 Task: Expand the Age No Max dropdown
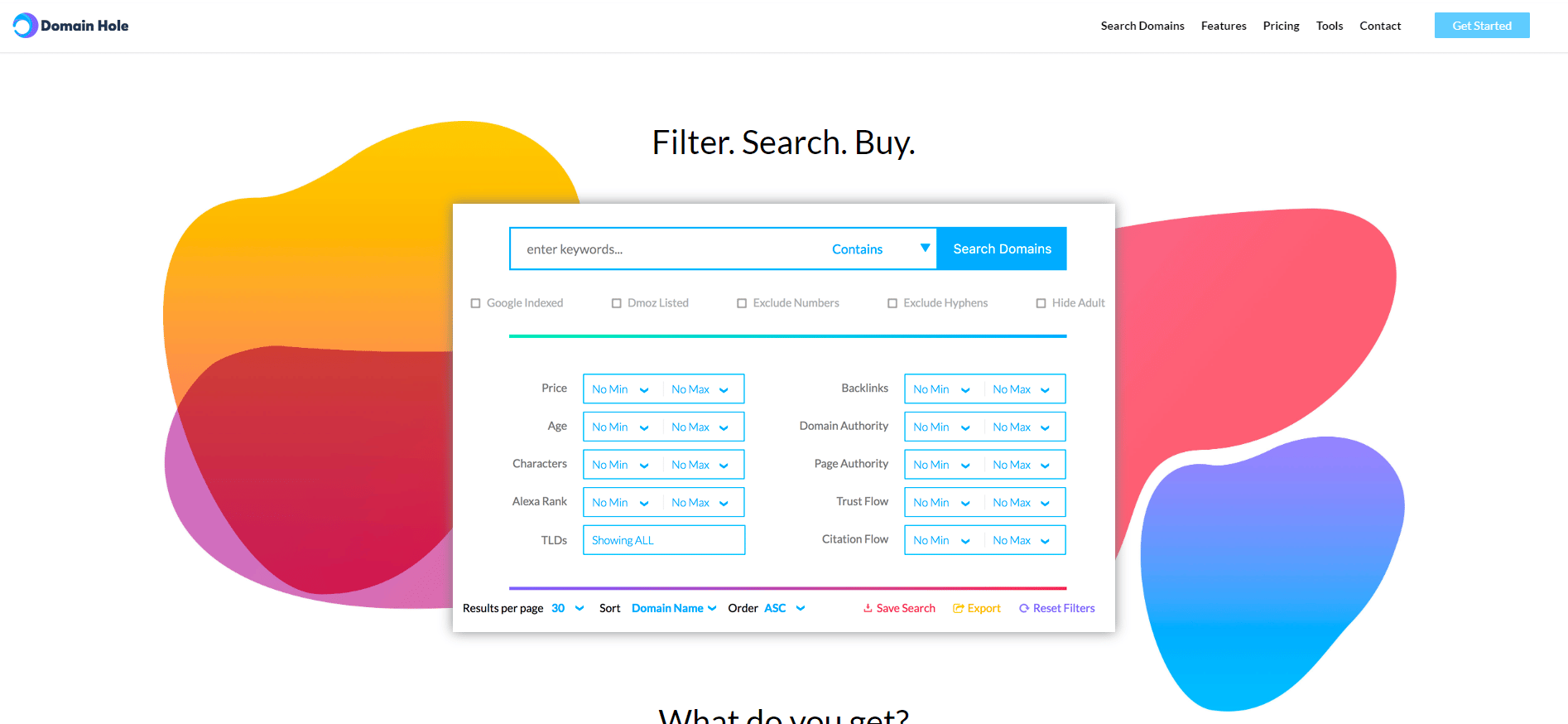[702, 427]
